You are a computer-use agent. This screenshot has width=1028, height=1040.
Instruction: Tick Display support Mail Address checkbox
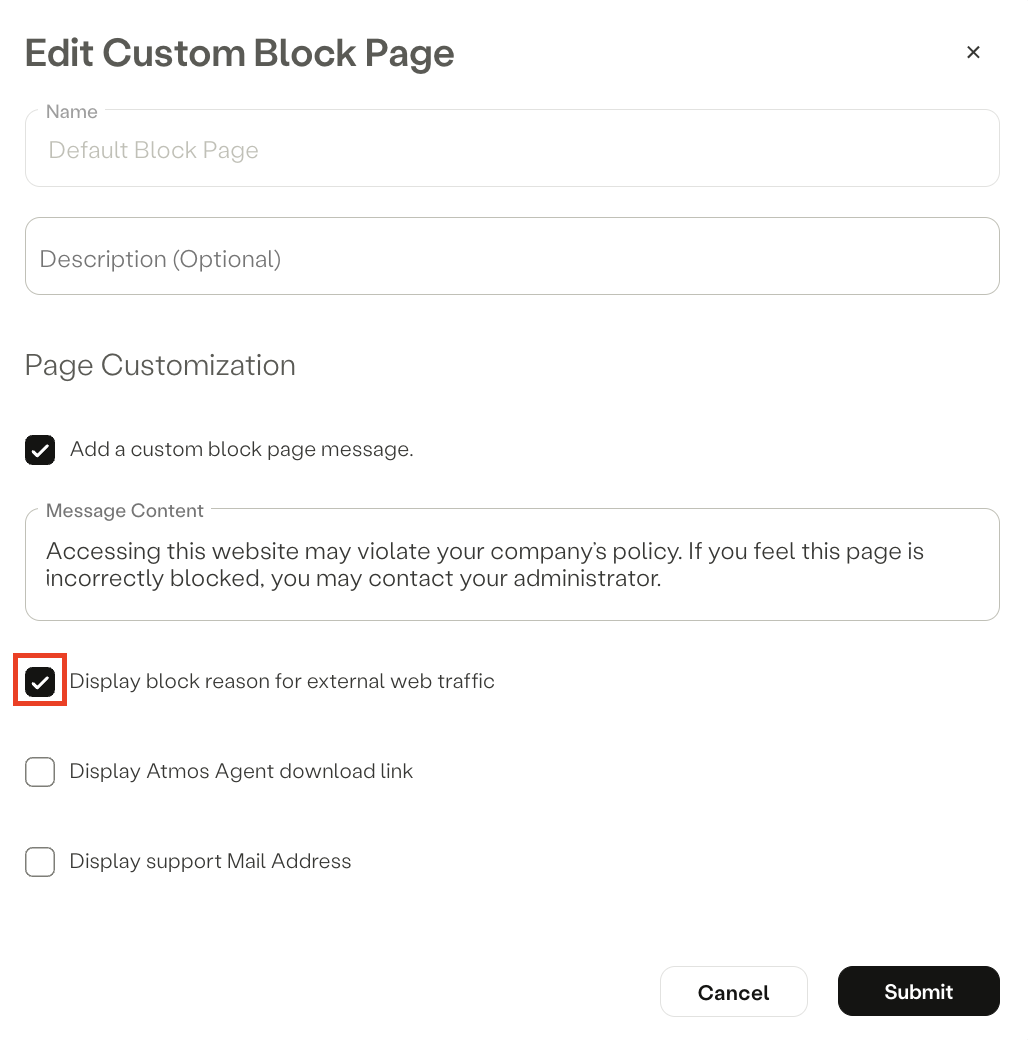coord(40,862)
